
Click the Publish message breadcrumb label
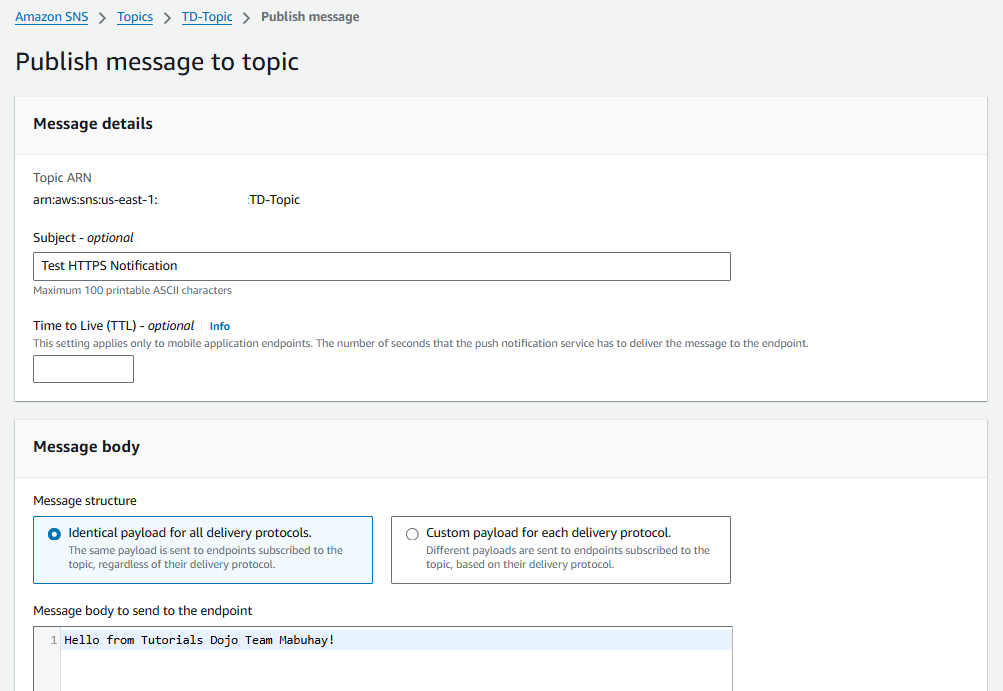pyautogui.click(x=309, y=17)
